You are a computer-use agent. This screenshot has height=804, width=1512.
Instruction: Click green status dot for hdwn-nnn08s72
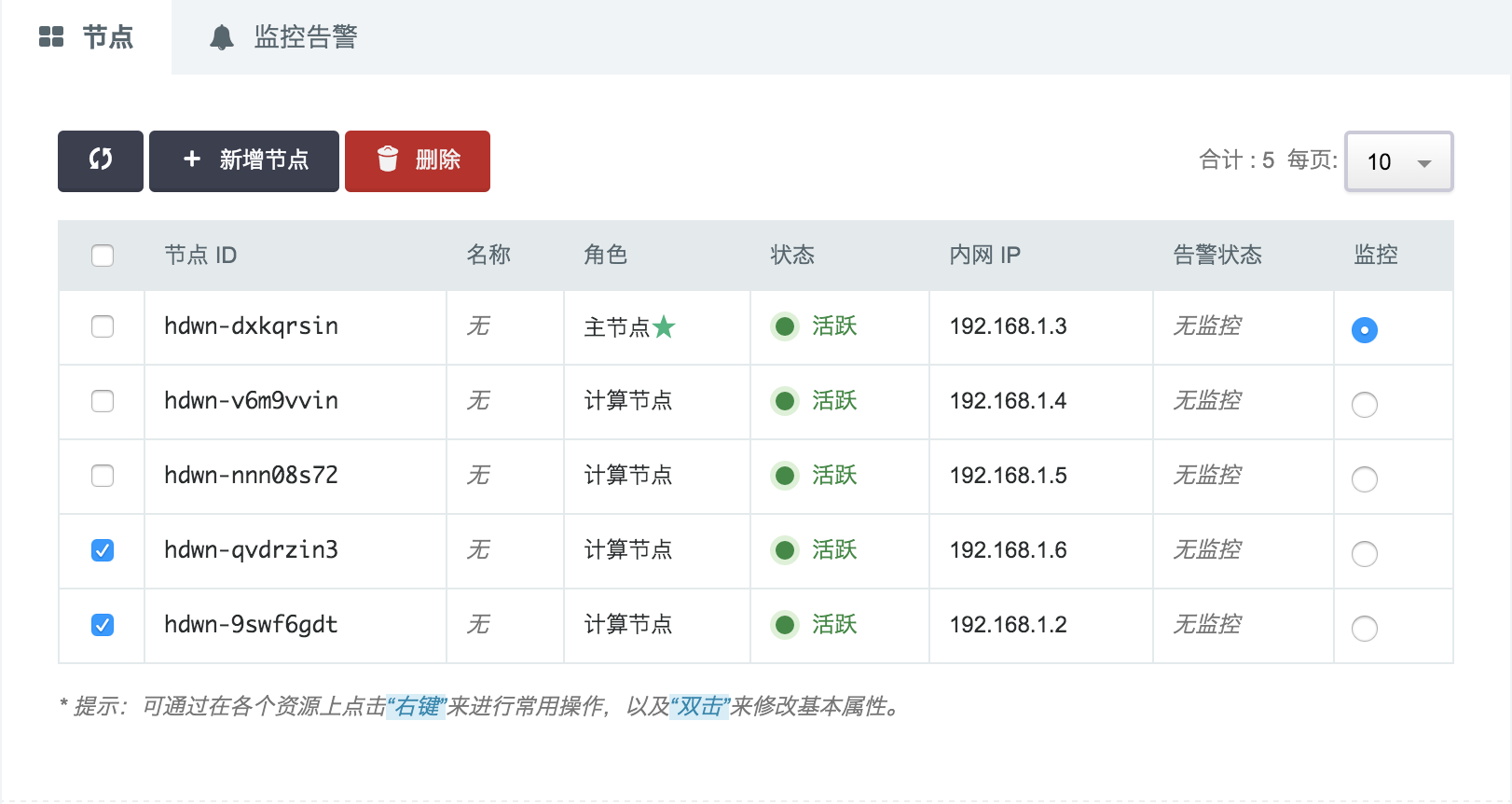[x=785, y=476]
